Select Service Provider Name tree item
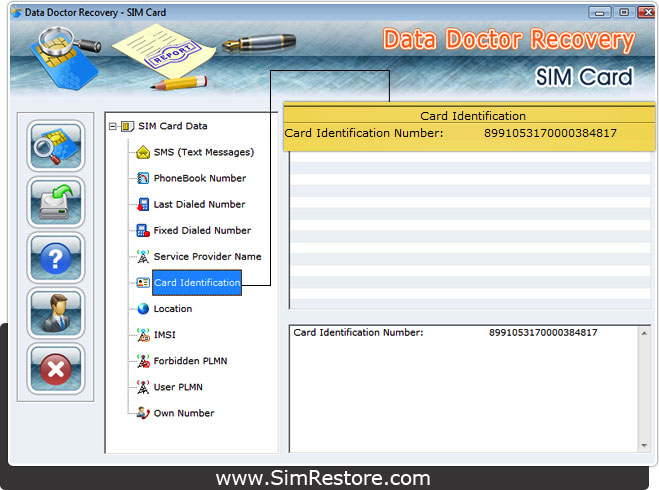 pyautogui.click(x=208, y=256)
